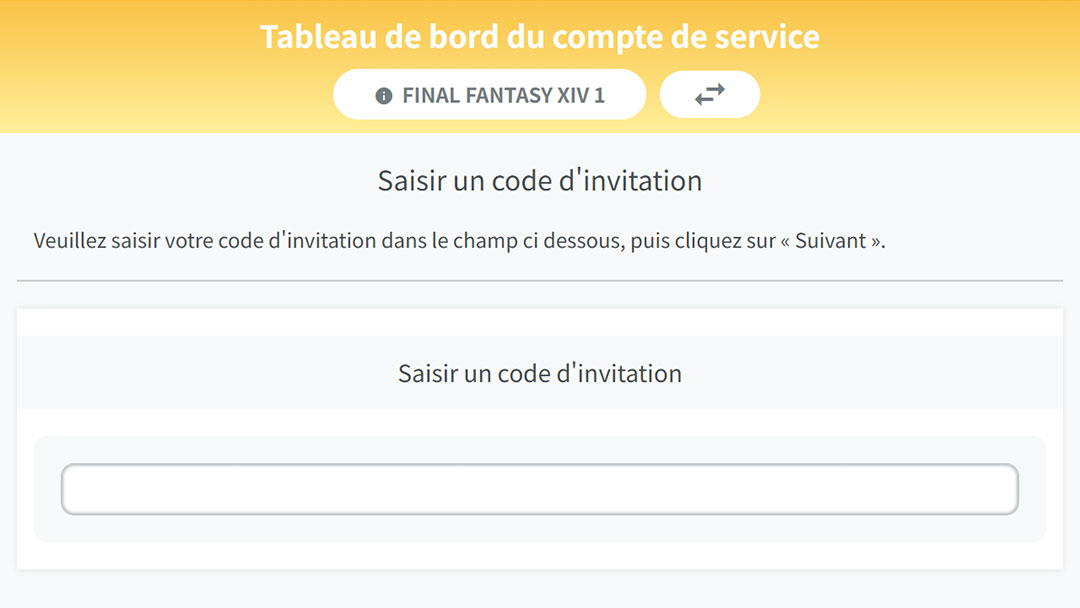1080x608 pixels.
Task: Click the 'Tableau de bord du compte de service' title
Action: pos(540,36)
